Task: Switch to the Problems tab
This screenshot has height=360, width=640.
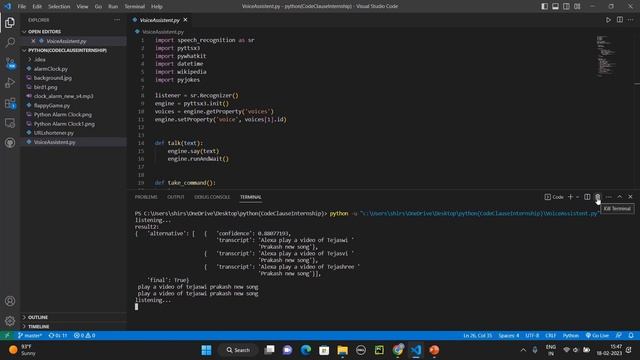Action: point(146,197)
